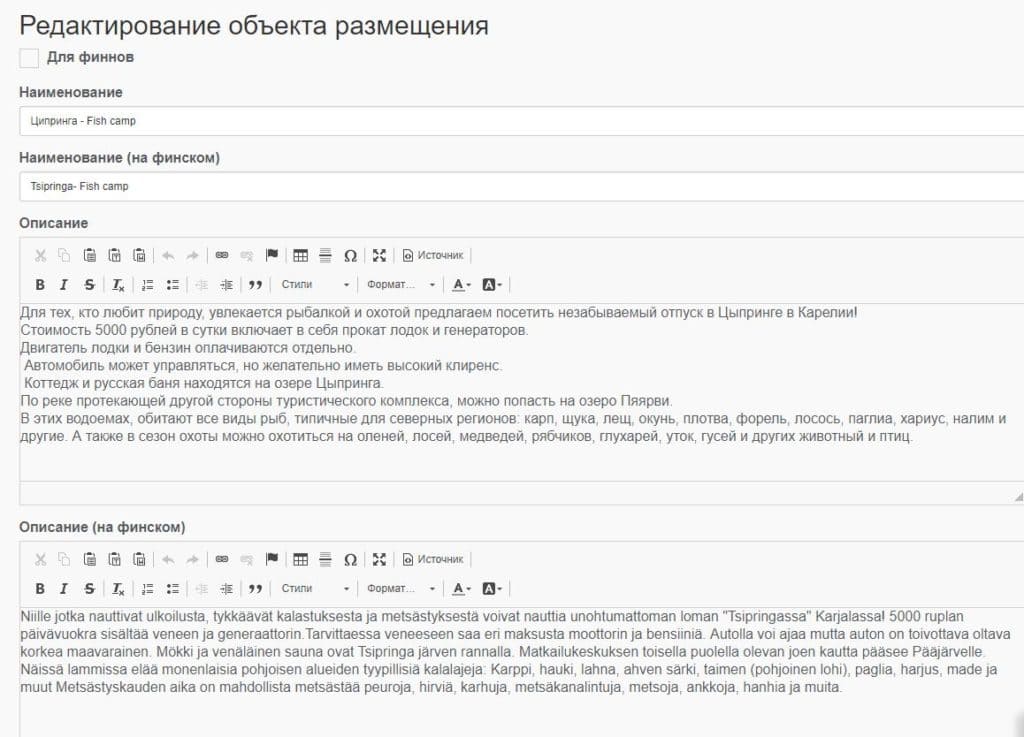The height and width of the screenshot is (737, 1024).
Task: Insert bulleted list in Russian Описание editor
Action: coord(172,285)
